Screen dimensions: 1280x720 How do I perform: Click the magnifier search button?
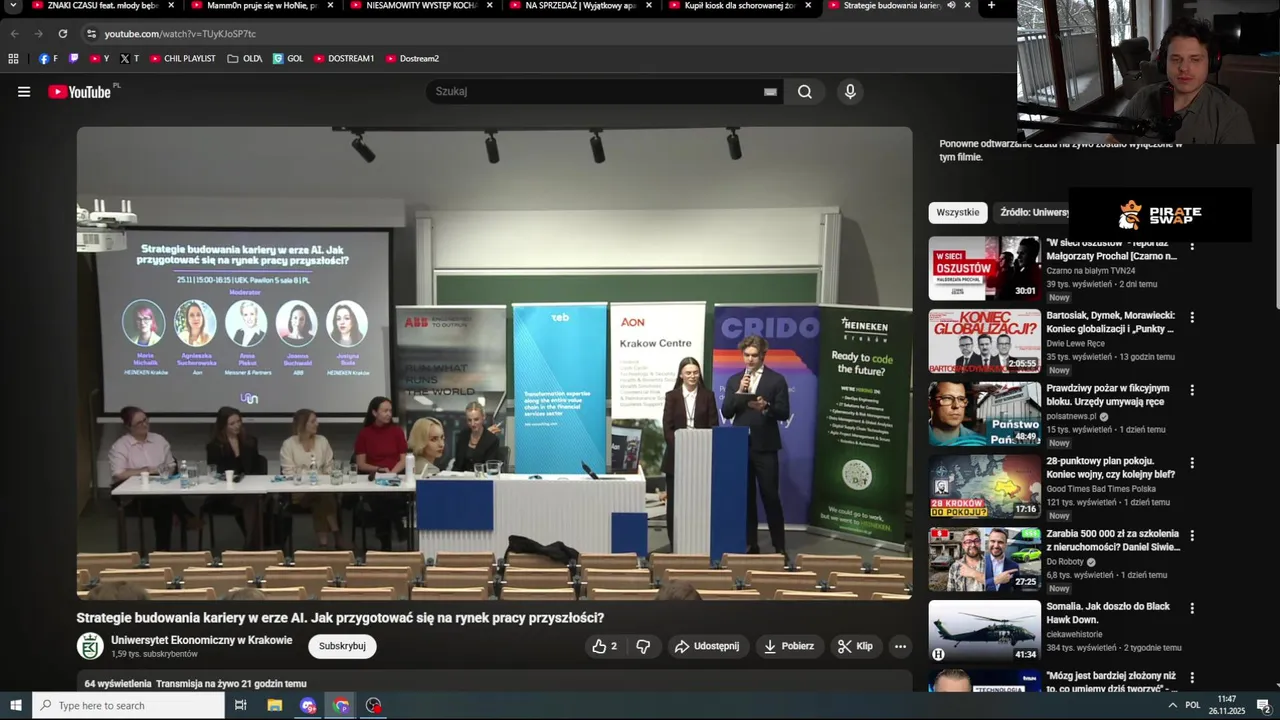[x=805, y=92]
